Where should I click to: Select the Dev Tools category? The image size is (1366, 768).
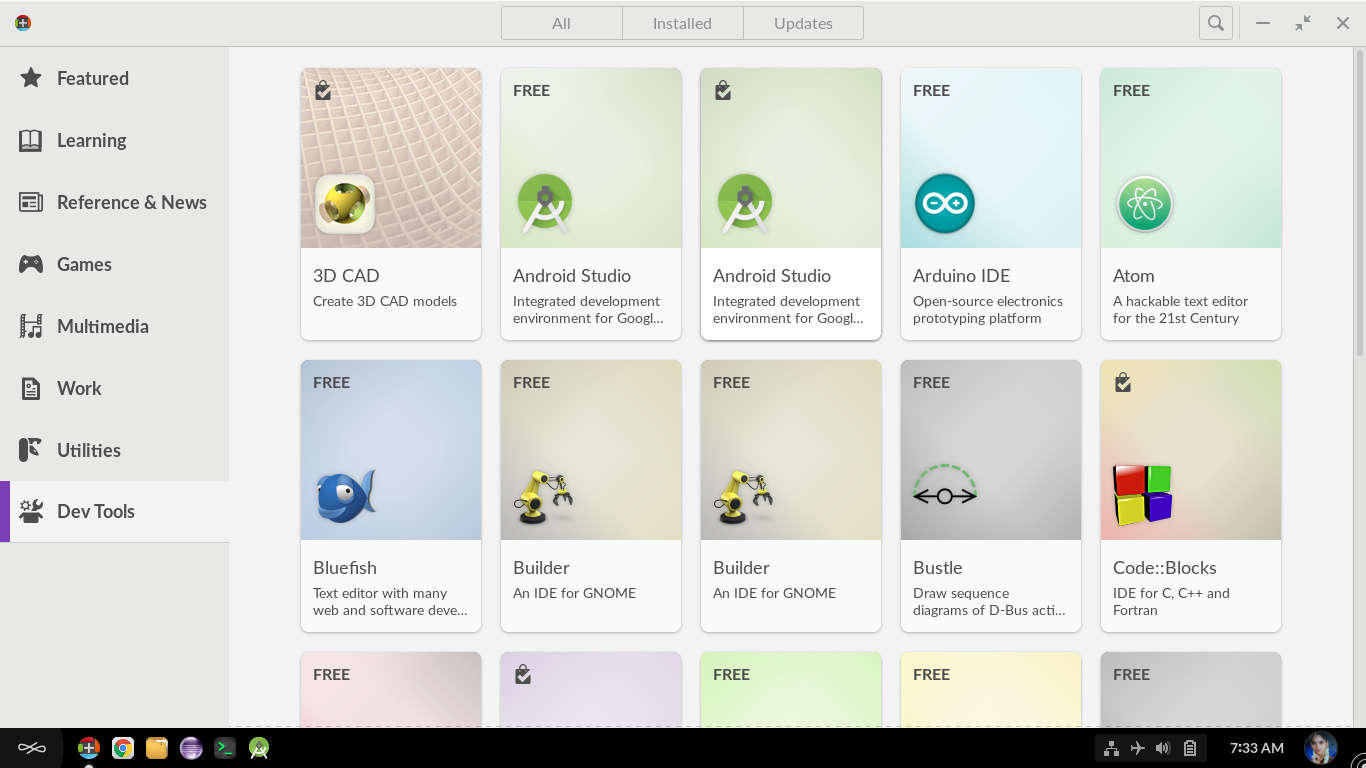[x=114, y=511]
